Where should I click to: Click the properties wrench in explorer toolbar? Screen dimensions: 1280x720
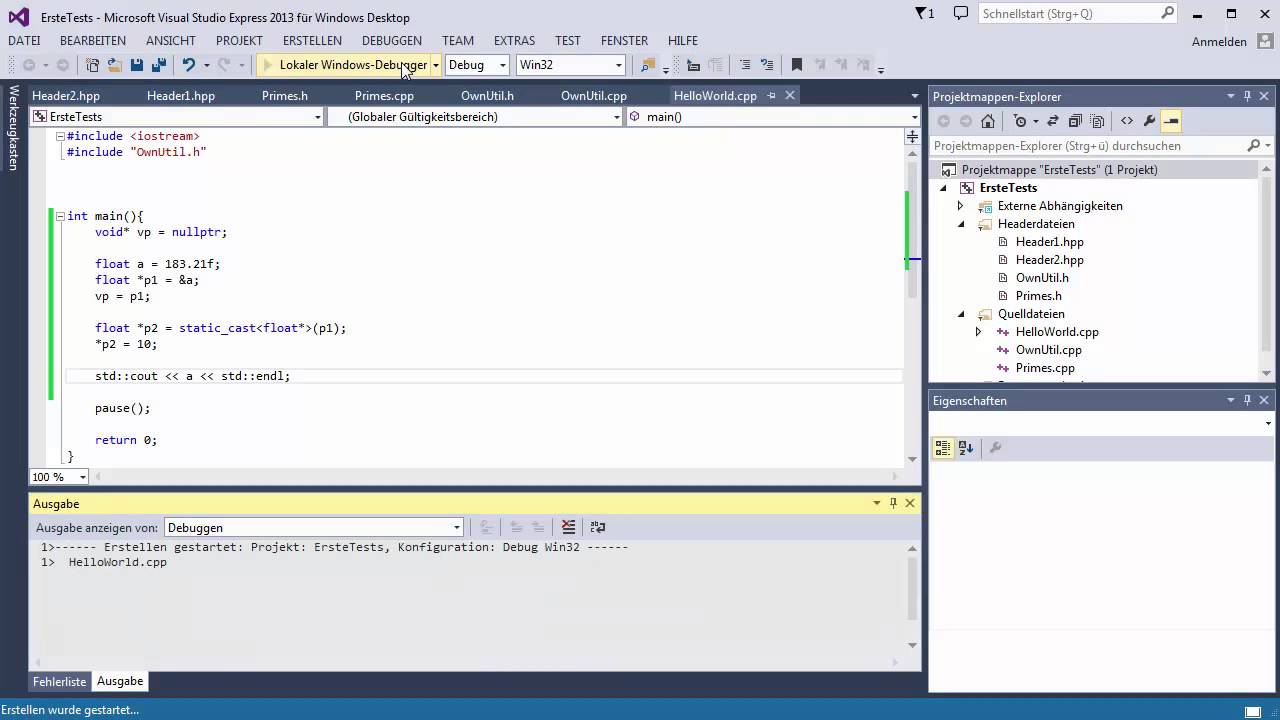click(x=1149, y=121)
